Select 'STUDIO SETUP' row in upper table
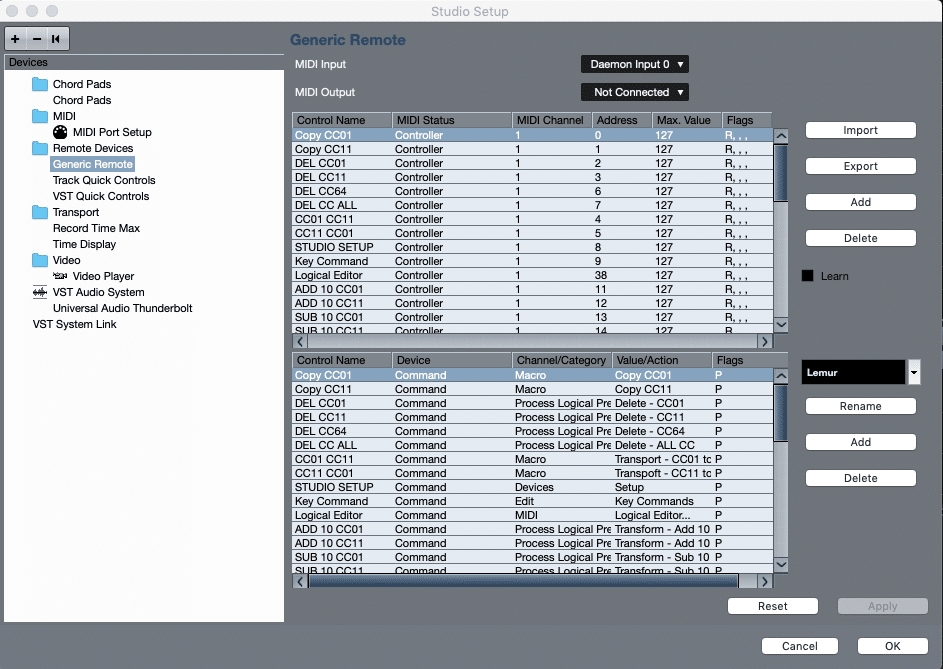 tap(533, 247)
